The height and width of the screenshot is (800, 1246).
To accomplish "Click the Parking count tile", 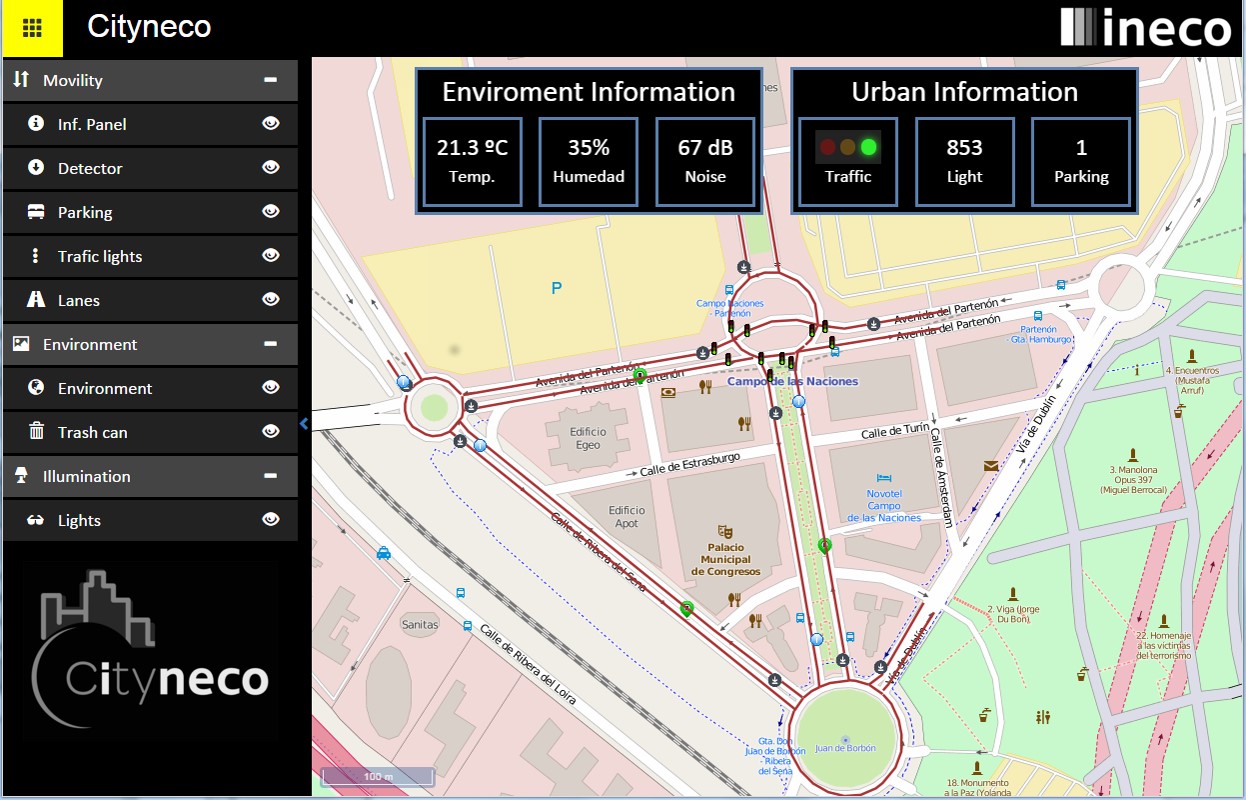I will pos(1081,162).
